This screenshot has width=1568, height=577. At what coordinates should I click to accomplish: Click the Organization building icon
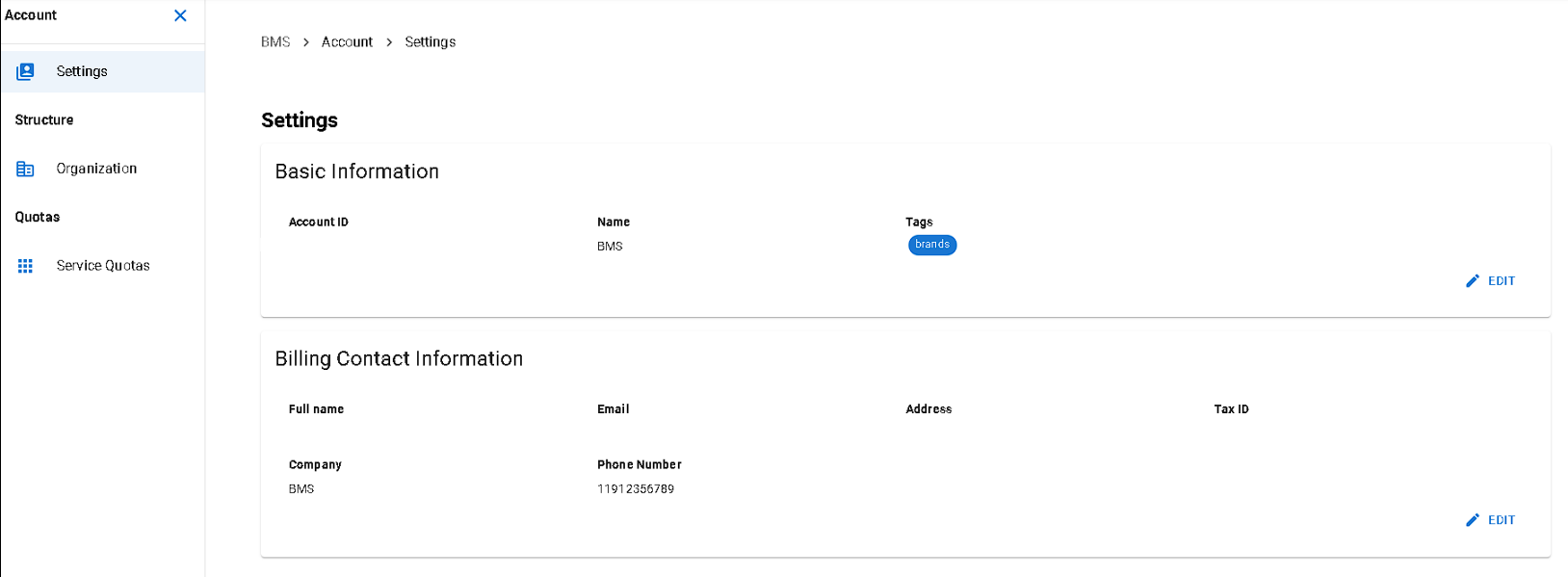(x=26, y=169)
